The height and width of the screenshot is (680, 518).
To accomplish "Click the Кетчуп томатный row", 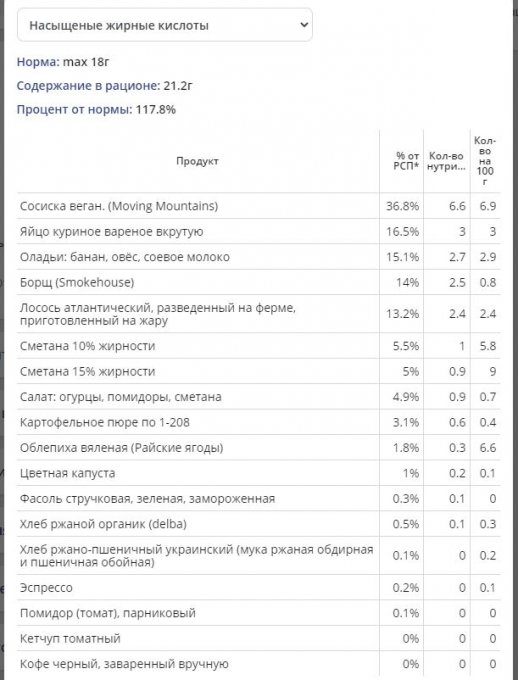I will pos(259,639).
